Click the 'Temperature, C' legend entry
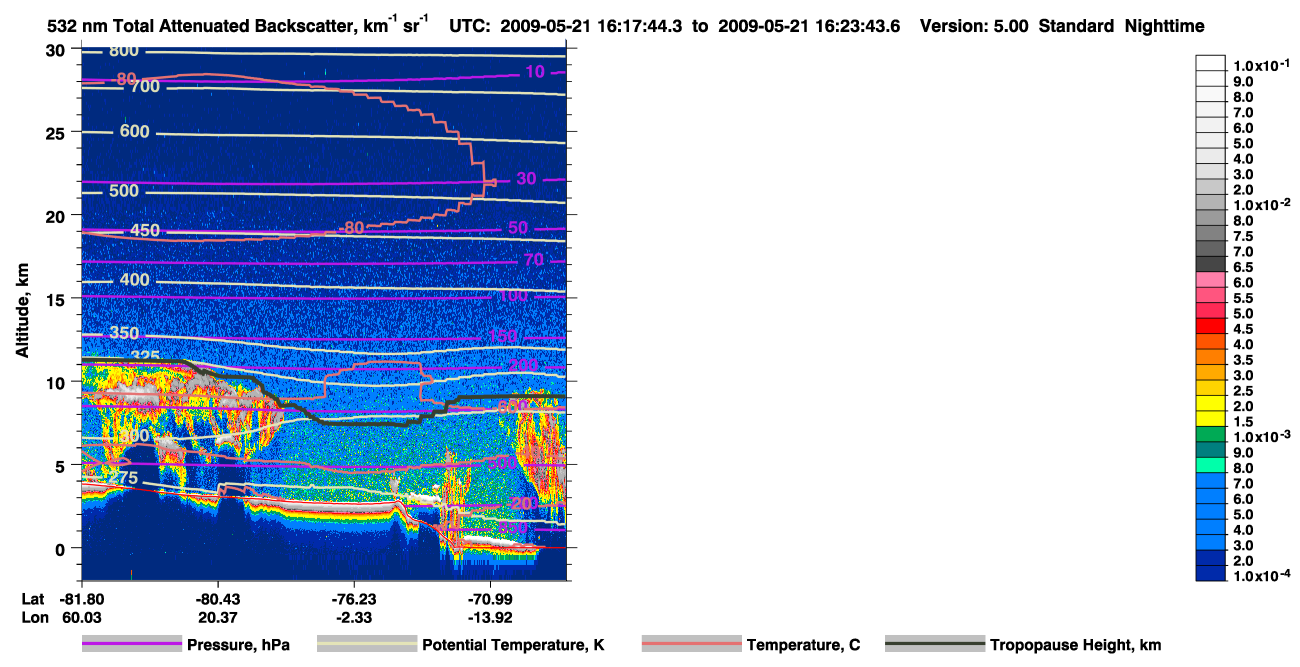Image resolution: width=1300 pixels, height=667 pixels. click(803, 645)
